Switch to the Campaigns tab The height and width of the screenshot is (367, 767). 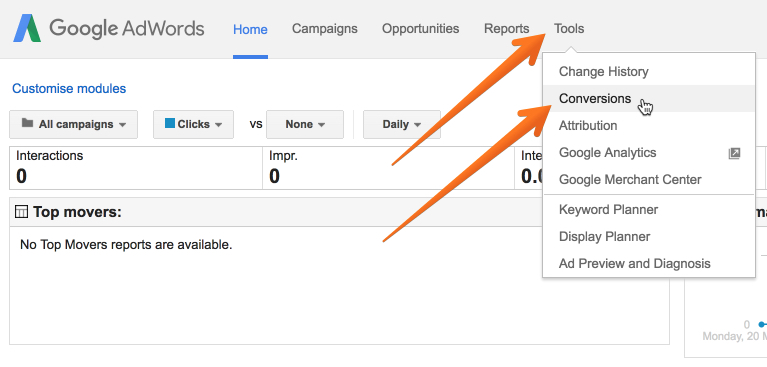point(325,29)
